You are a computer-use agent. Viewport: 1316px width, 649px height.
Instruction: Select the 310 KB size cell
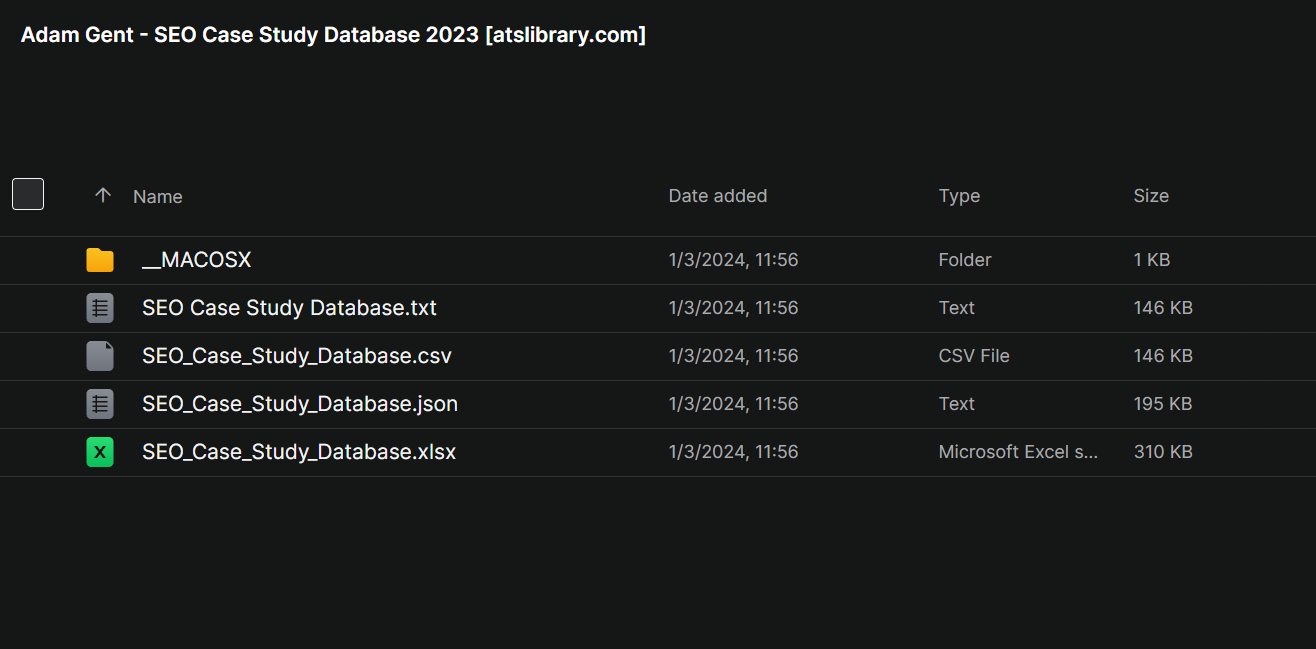pos(1163,452)
